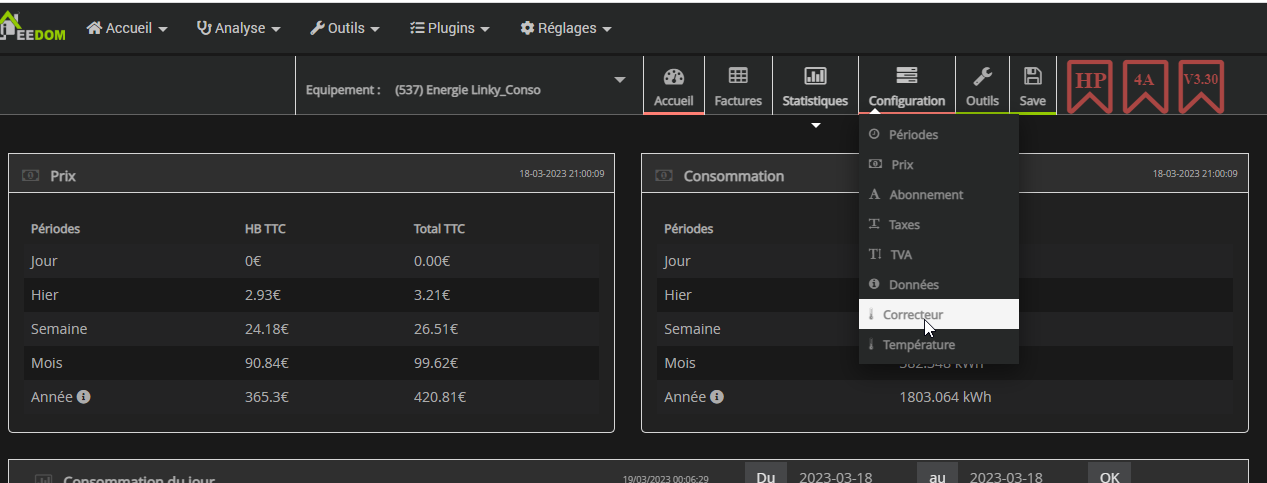Click the red 4A badge icon
This screenshot has height=483, width=1267.
1144,87
